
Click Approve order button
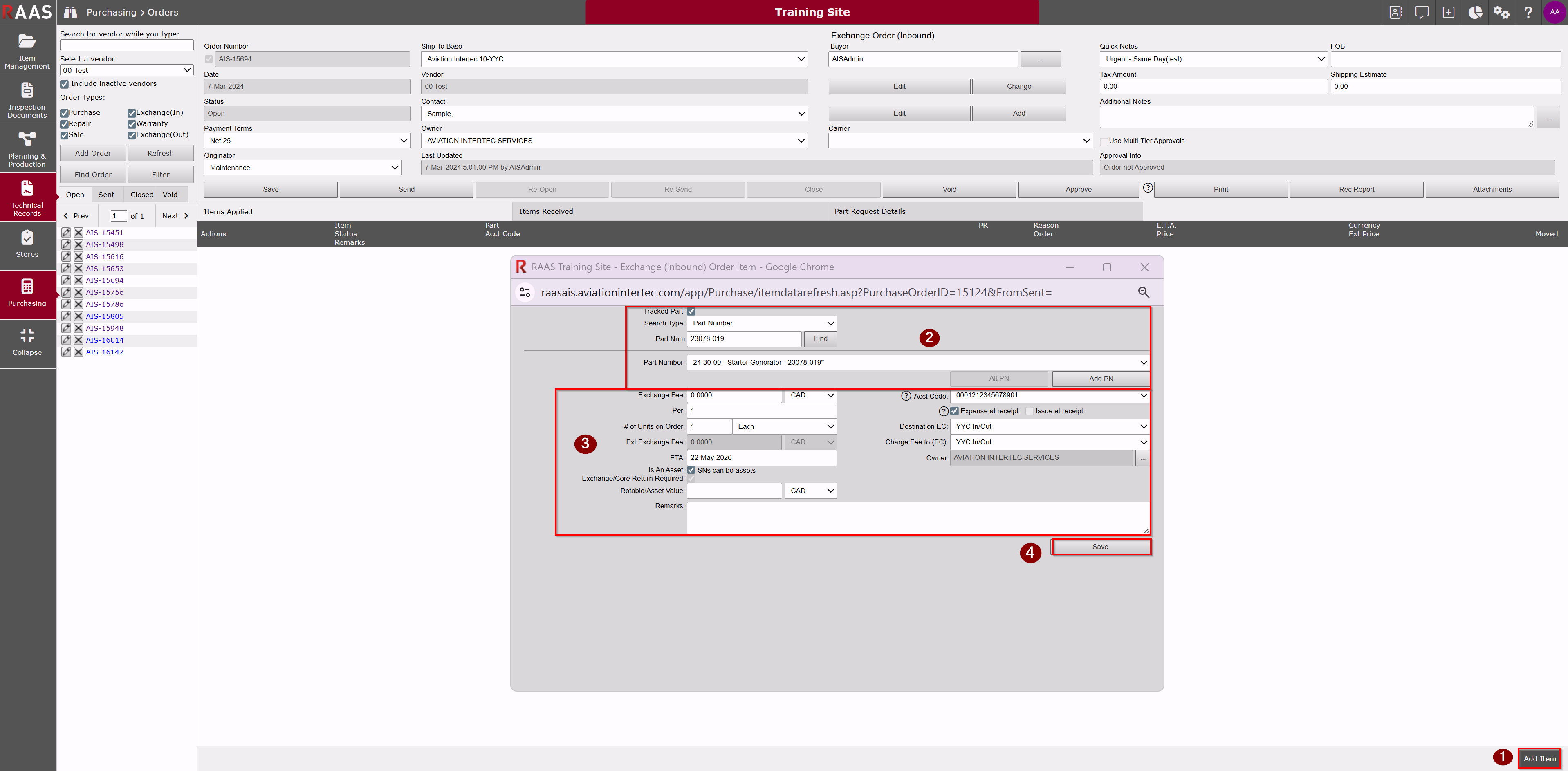click(x=1078, y=190)
